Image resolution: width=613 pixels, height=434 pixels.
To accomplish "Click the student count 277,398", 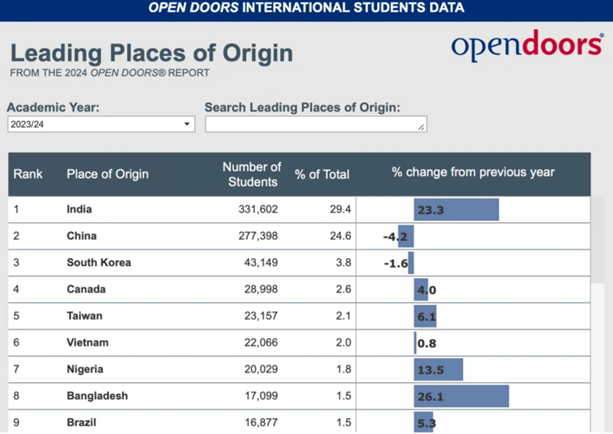I will 258,236.
